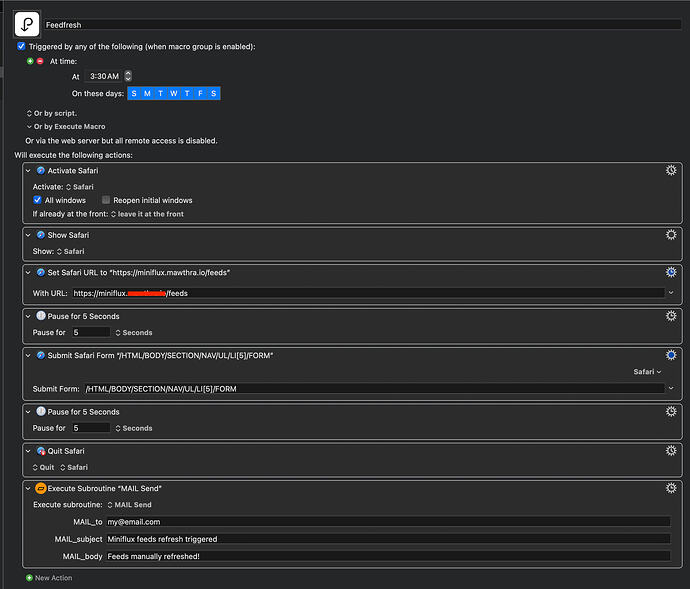This screenshot has height=589, width=690.
Task: Toggle Tuesday in On these days
Action: click(160, 93)
